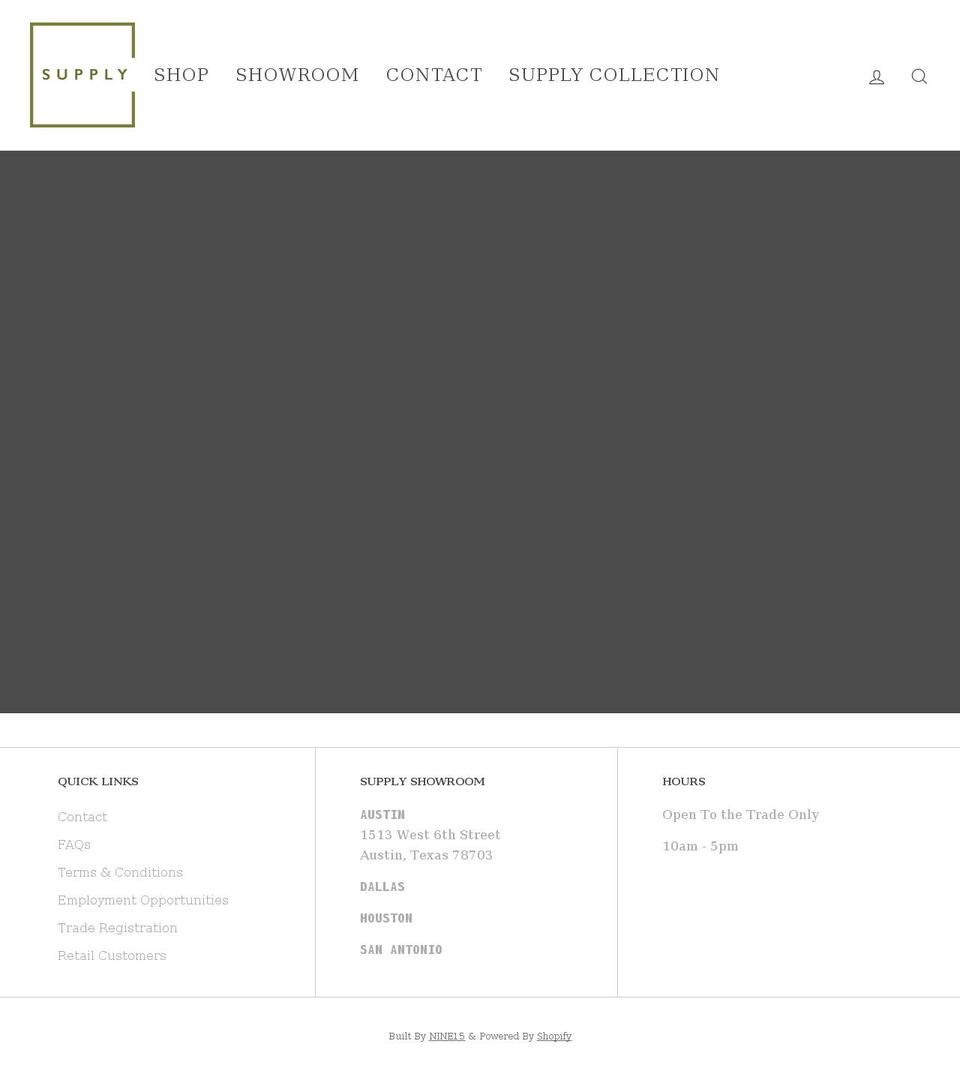Visit Employment Opportunities link

pos(143,900)
